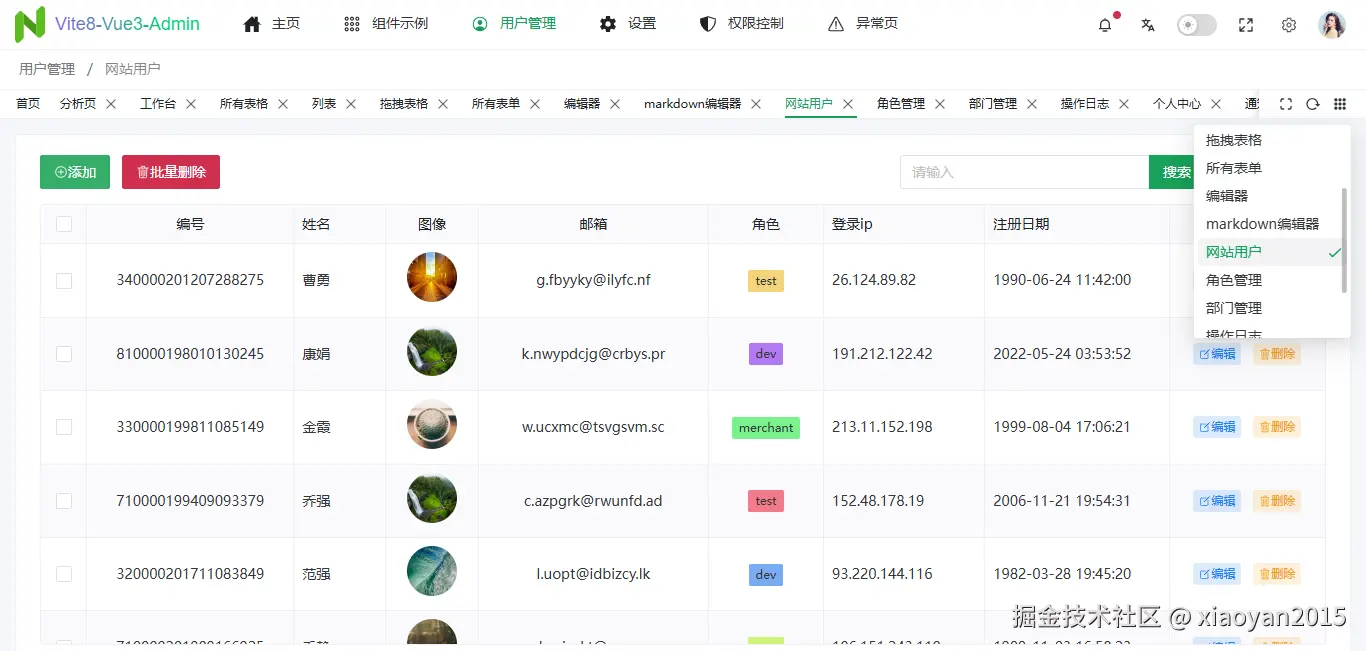Click the Vite8-Vue3-Admin logo icon

30,24
